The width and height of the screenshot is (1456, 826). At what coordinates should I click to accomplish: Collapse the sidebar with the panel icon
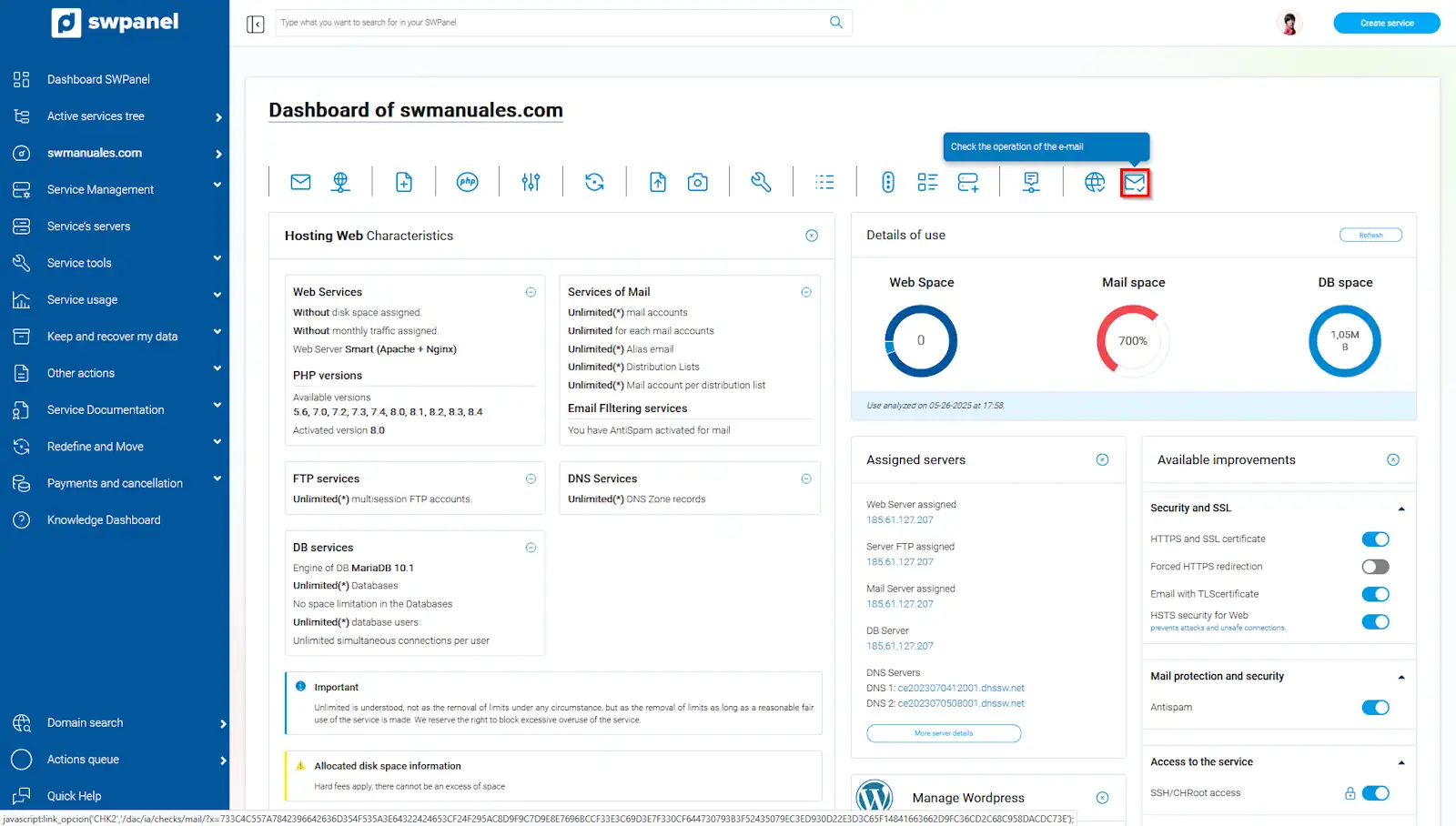pos(256,24)
